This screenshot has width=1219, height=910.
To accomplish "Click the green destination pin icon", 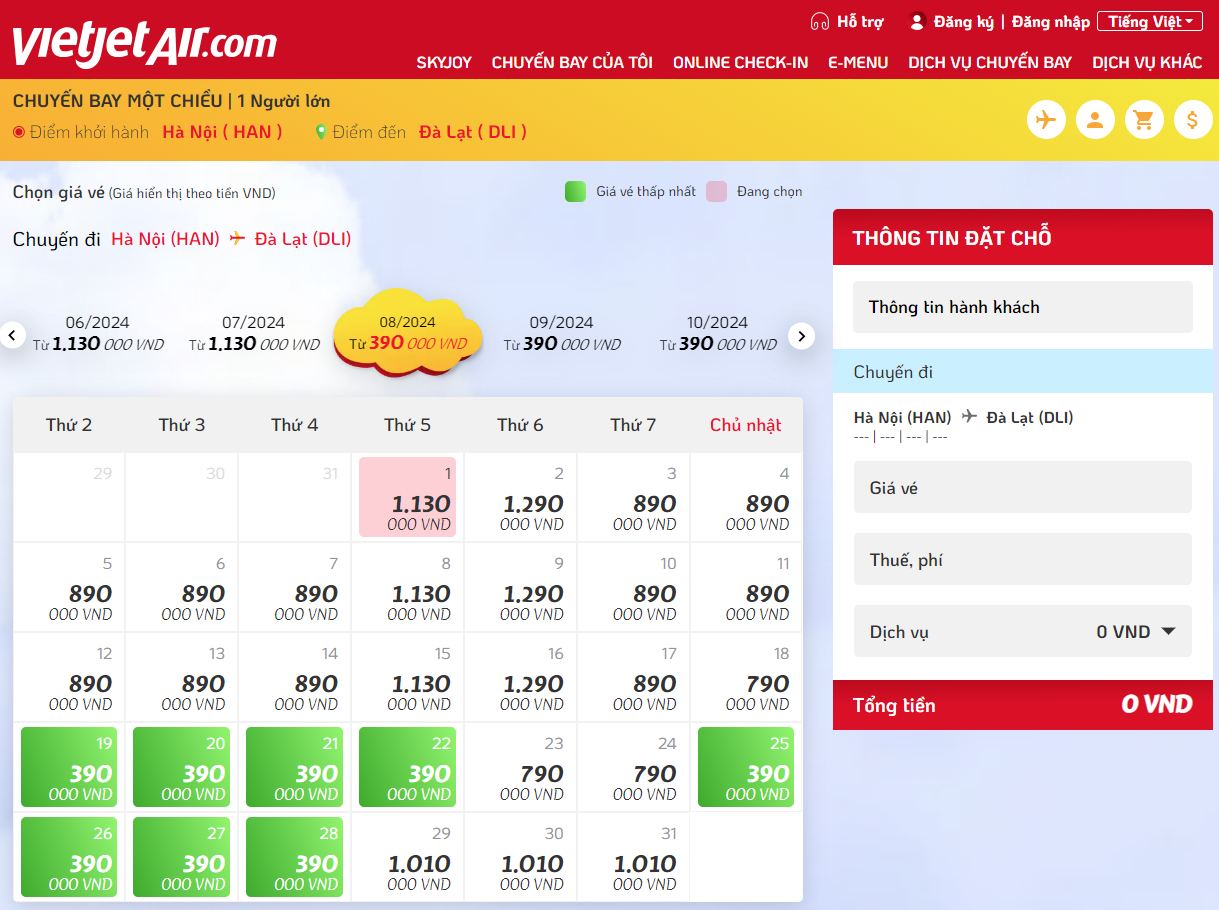I will (321, 131).
